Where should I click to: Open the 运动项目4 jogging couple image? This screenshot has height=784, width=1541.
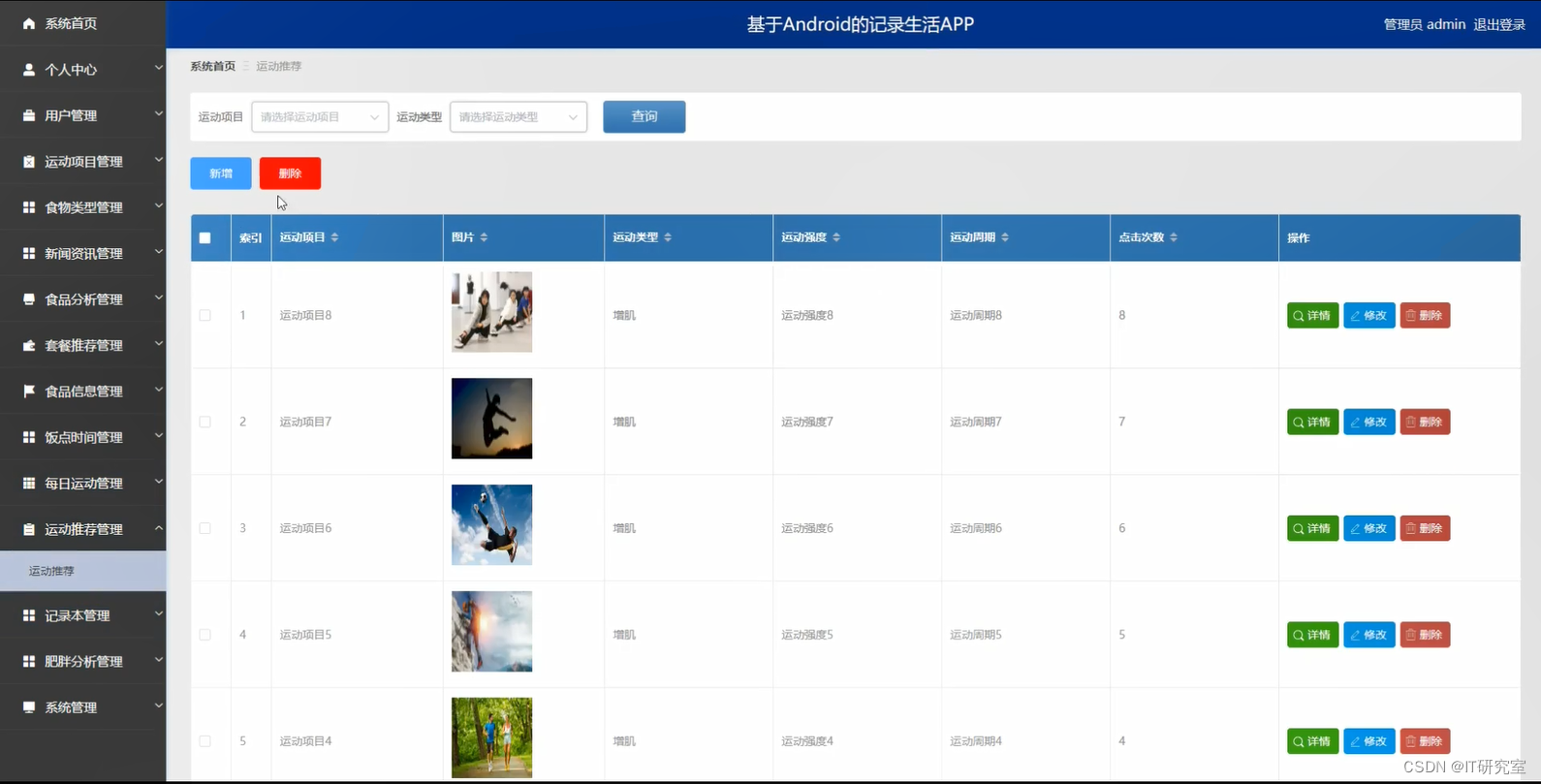(491, 737)
